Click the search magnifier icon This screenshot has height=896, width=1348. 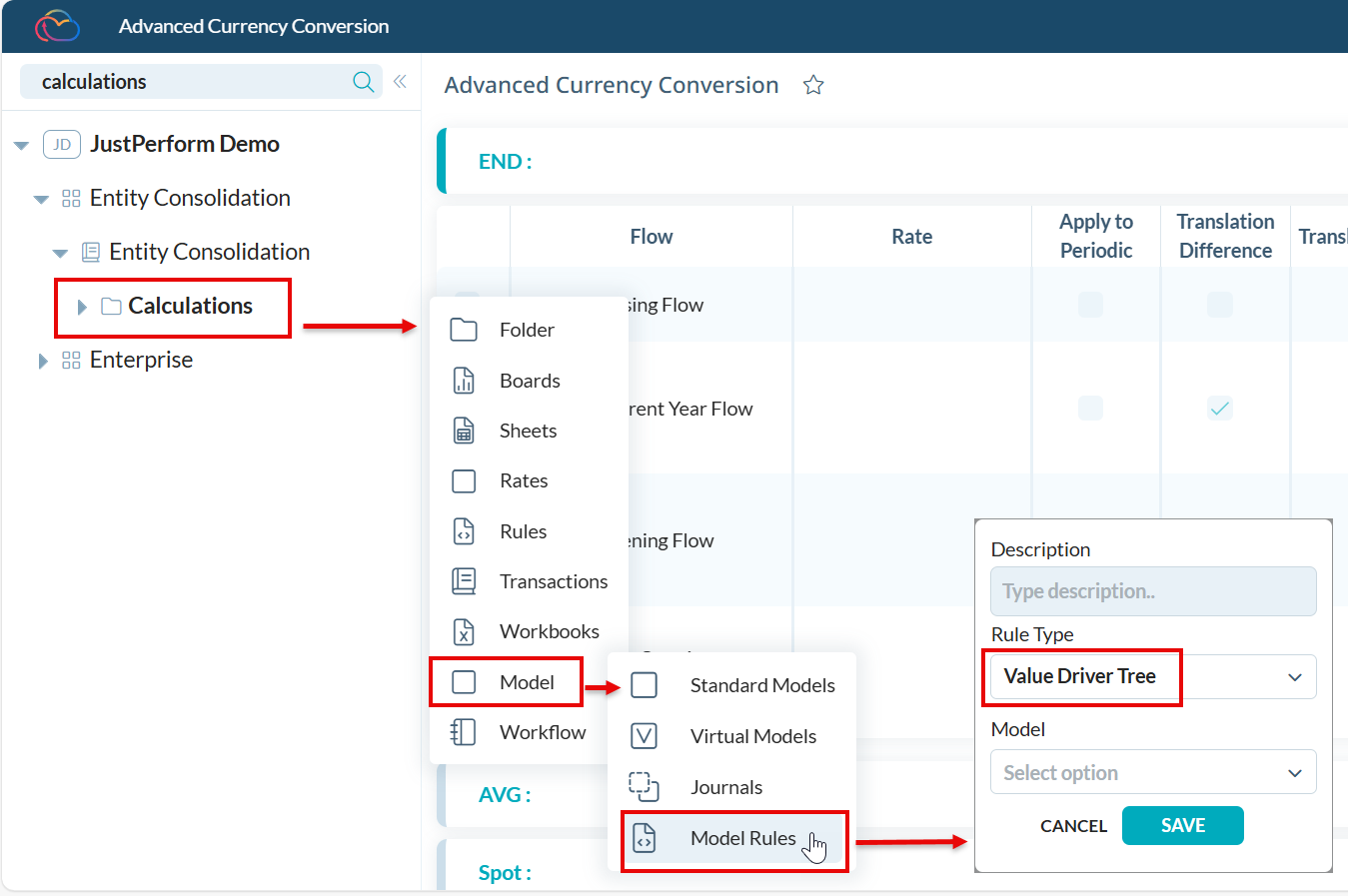[x=364, y=82]
